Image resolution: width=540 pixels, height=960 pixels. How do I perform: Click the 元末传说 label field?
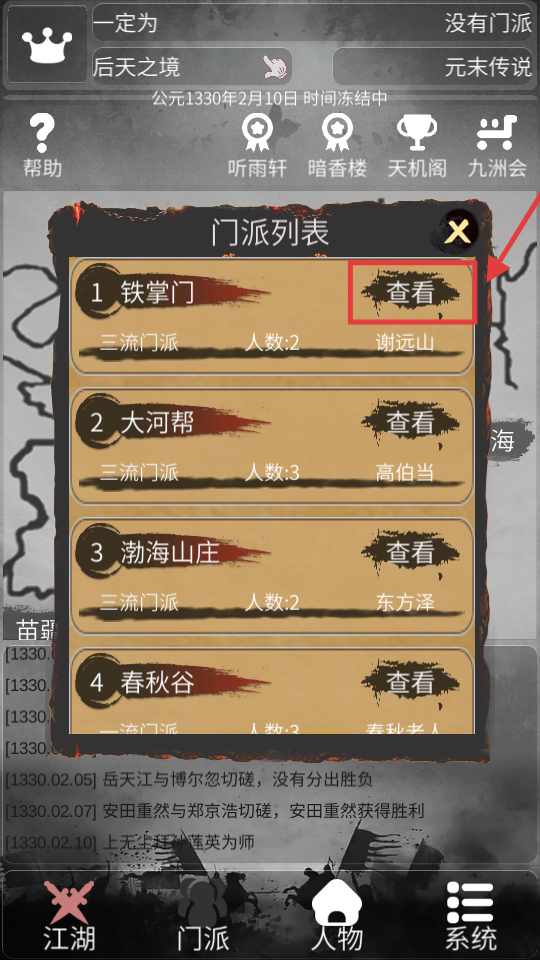[x=432, y=66]
